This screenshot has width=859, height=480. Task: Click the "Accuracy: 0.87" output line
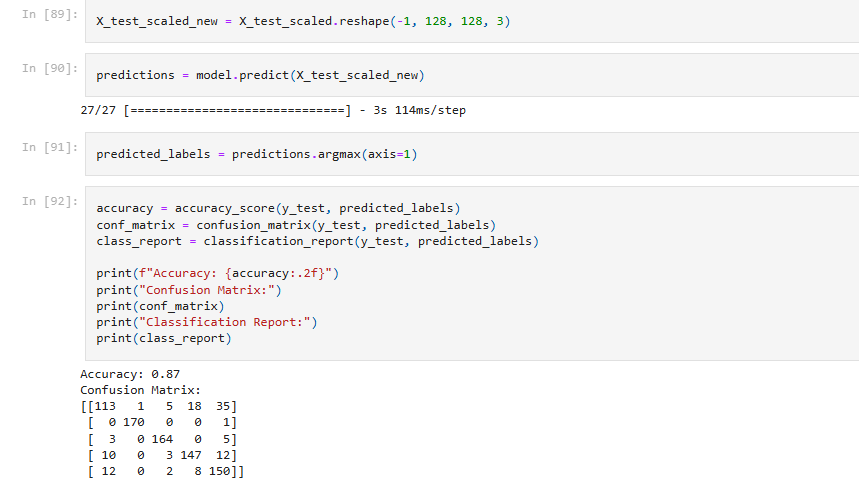pyautogui.click(x=130, y=374)
